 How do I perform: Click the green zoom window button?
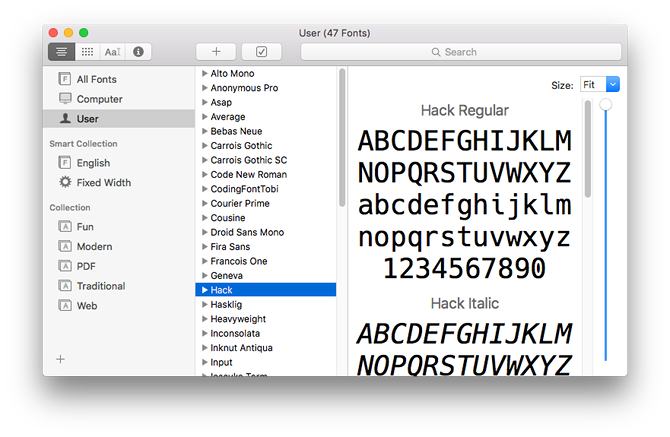[84, 32]
